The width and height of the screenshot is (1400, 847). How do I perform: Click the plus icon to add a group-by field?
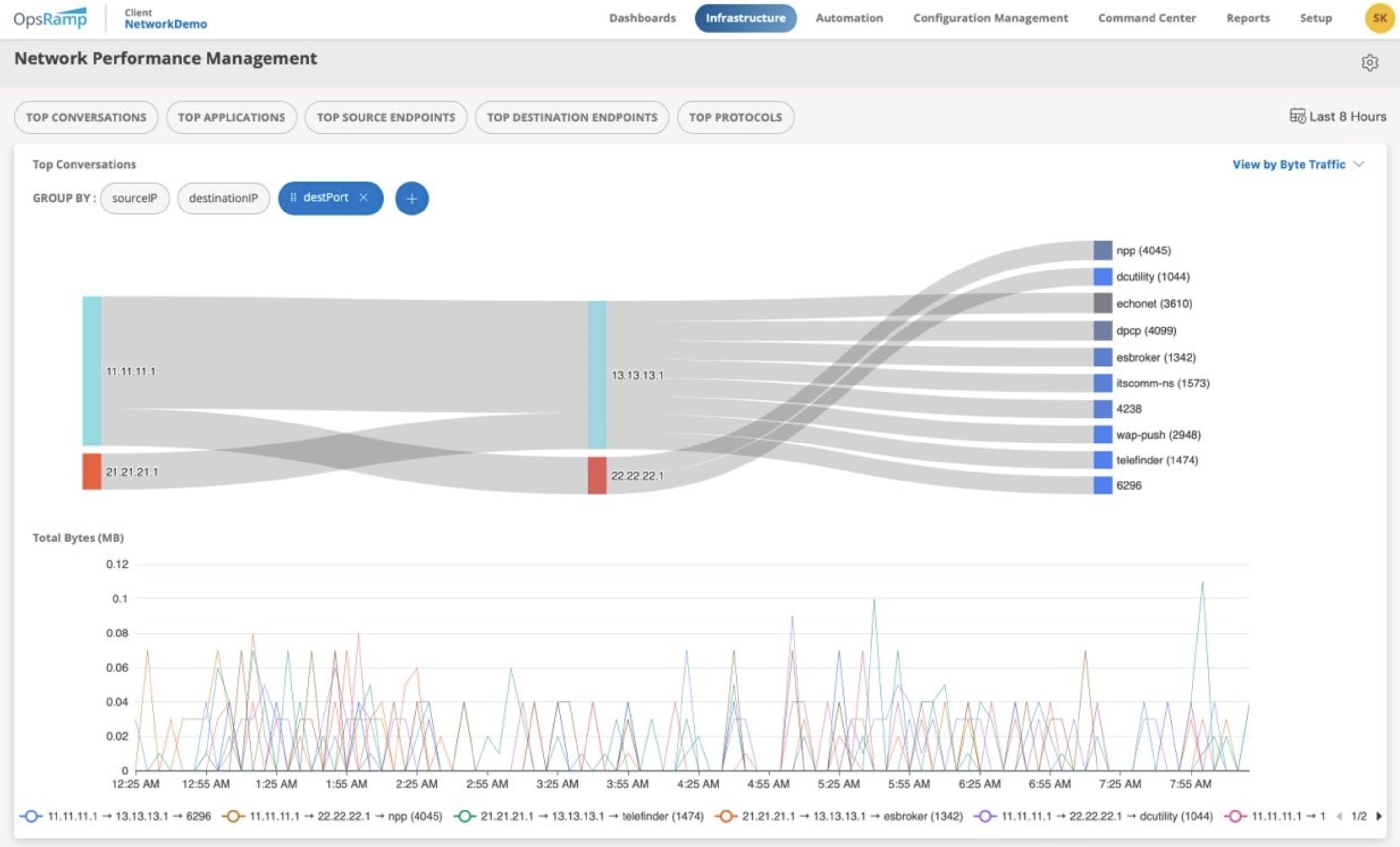coord(411,198)
